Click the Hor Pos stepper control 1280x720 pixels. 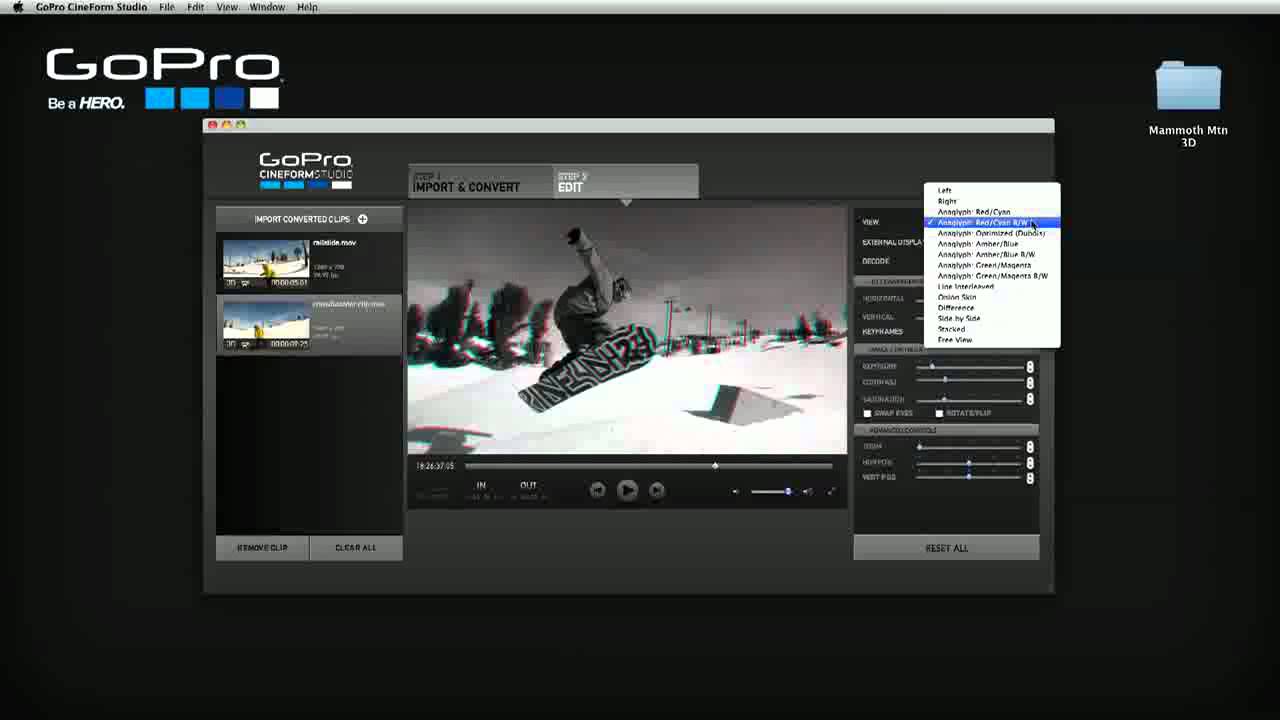click(x=1030, y=463)
